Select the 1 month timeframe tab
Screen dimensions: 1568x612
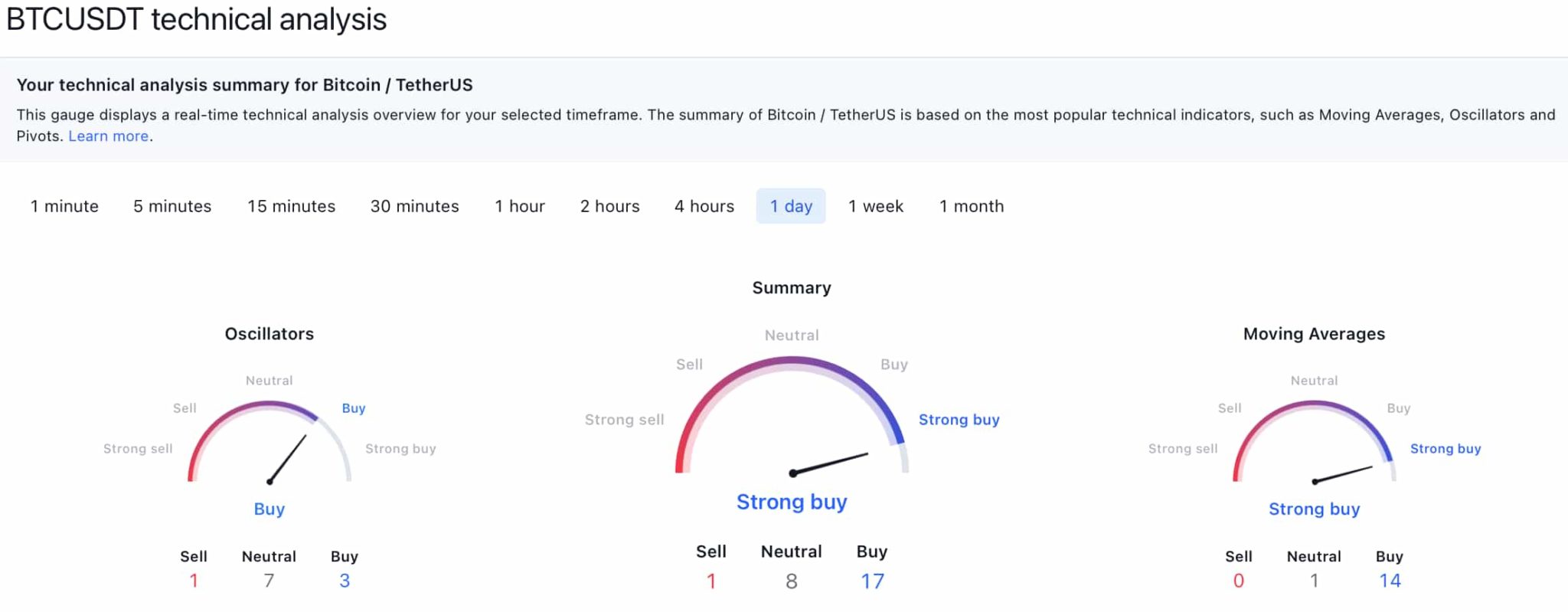(972, 206)
